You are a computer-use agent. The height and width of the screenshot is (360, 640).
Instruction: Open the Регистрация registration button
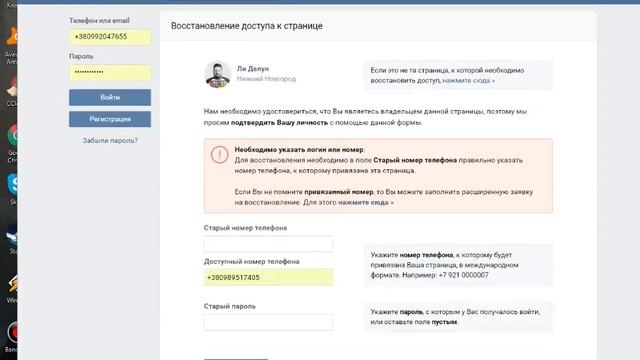pyautogui.click(x=110, y=119)
